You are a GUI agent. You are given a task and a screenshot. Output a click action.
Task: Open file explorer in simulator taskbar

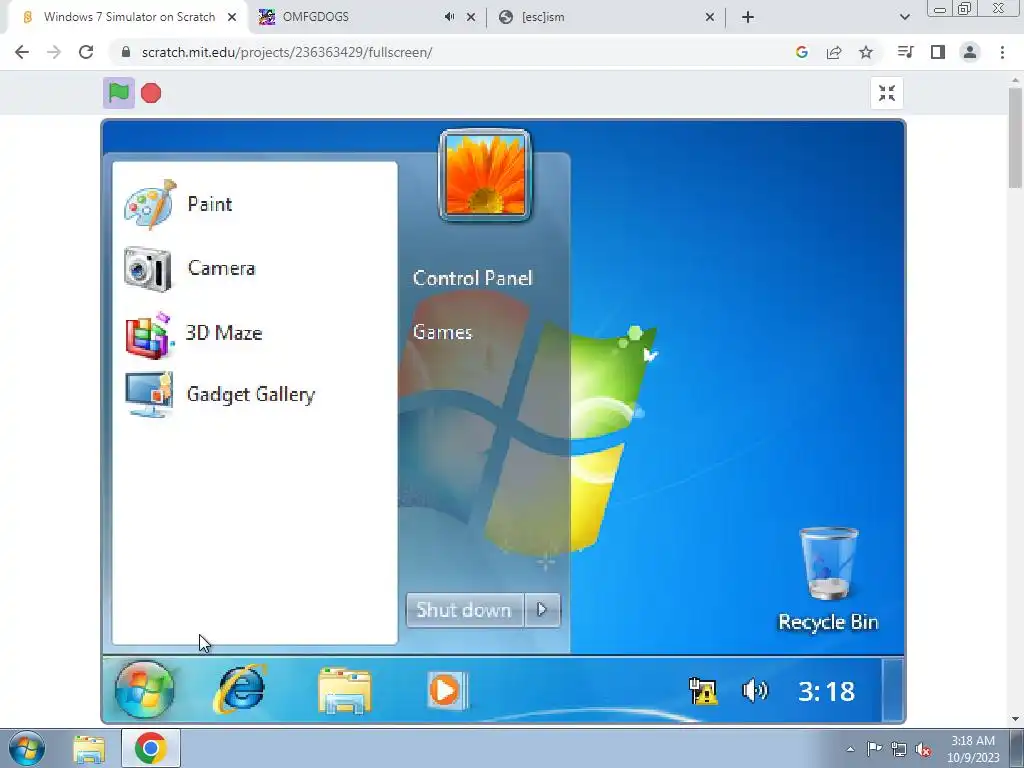click(345, 690)
